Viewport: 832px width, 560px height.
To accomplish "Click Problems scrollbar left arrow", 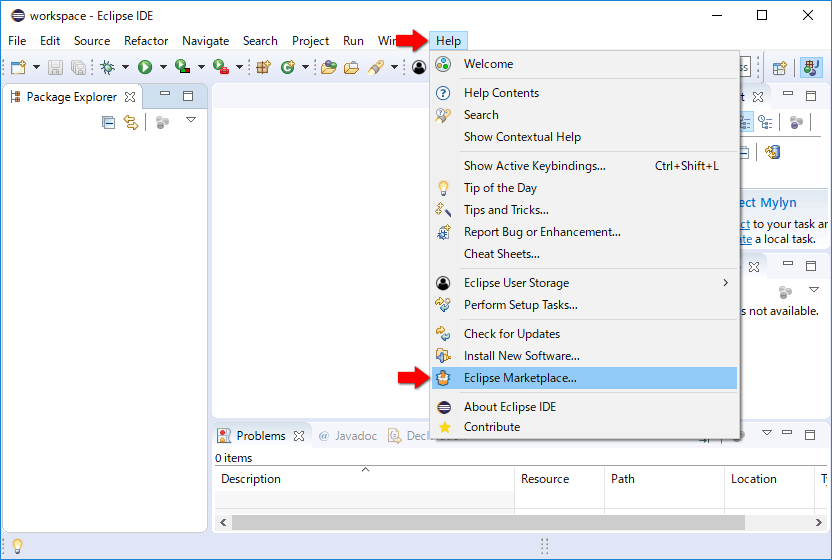I will 223,522.
